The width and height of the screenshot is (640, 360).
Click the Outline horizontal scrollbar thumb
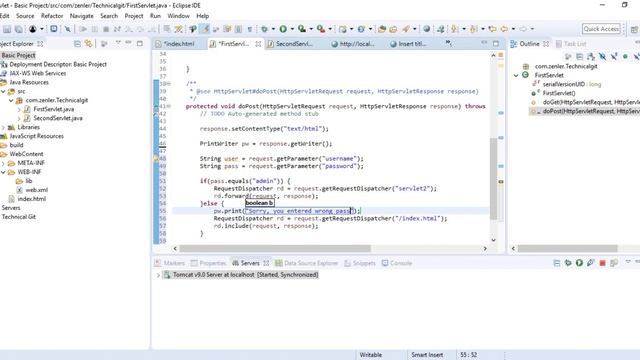point(567,248)
